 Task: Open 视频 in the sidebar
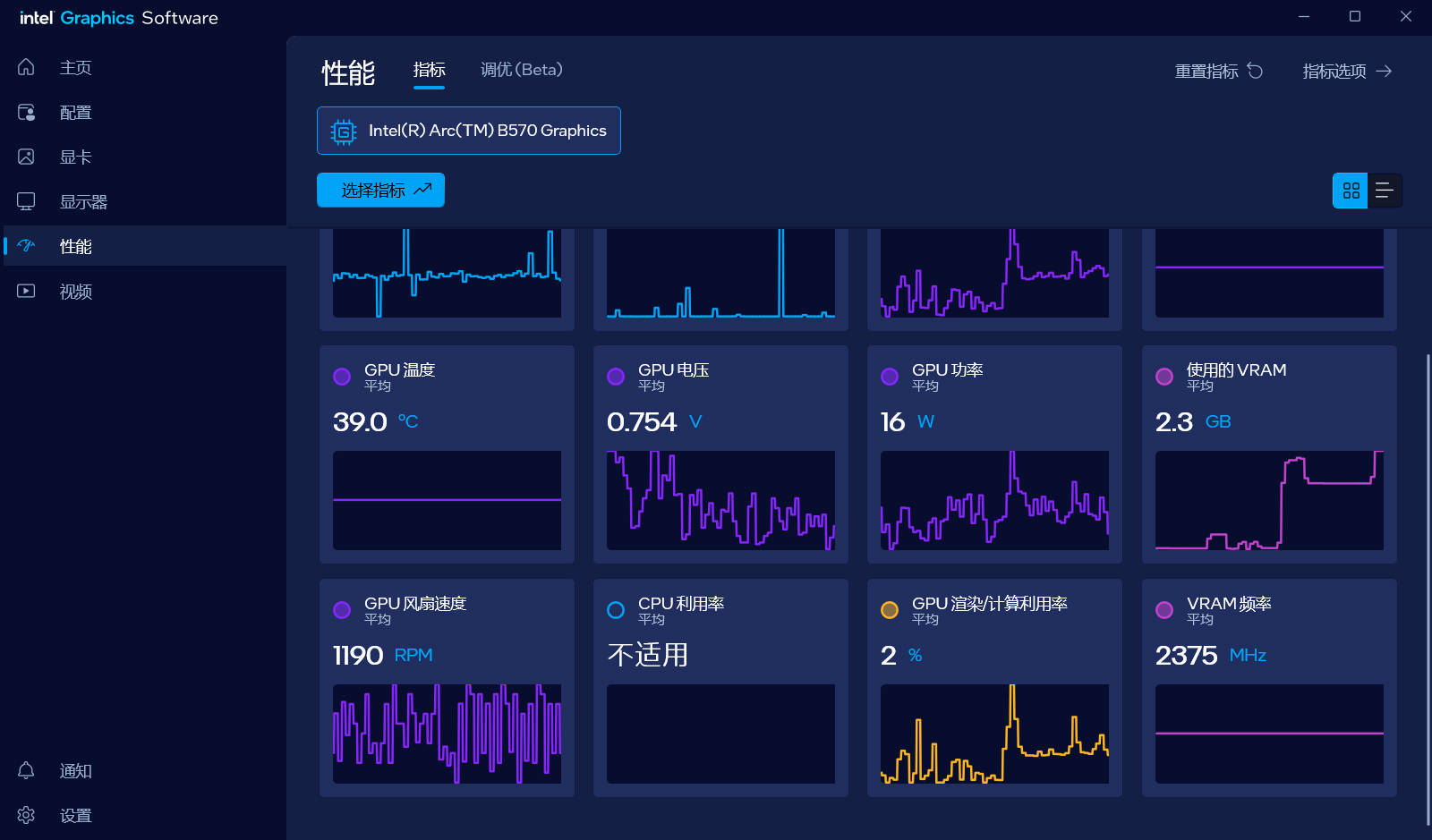[143, 291]
